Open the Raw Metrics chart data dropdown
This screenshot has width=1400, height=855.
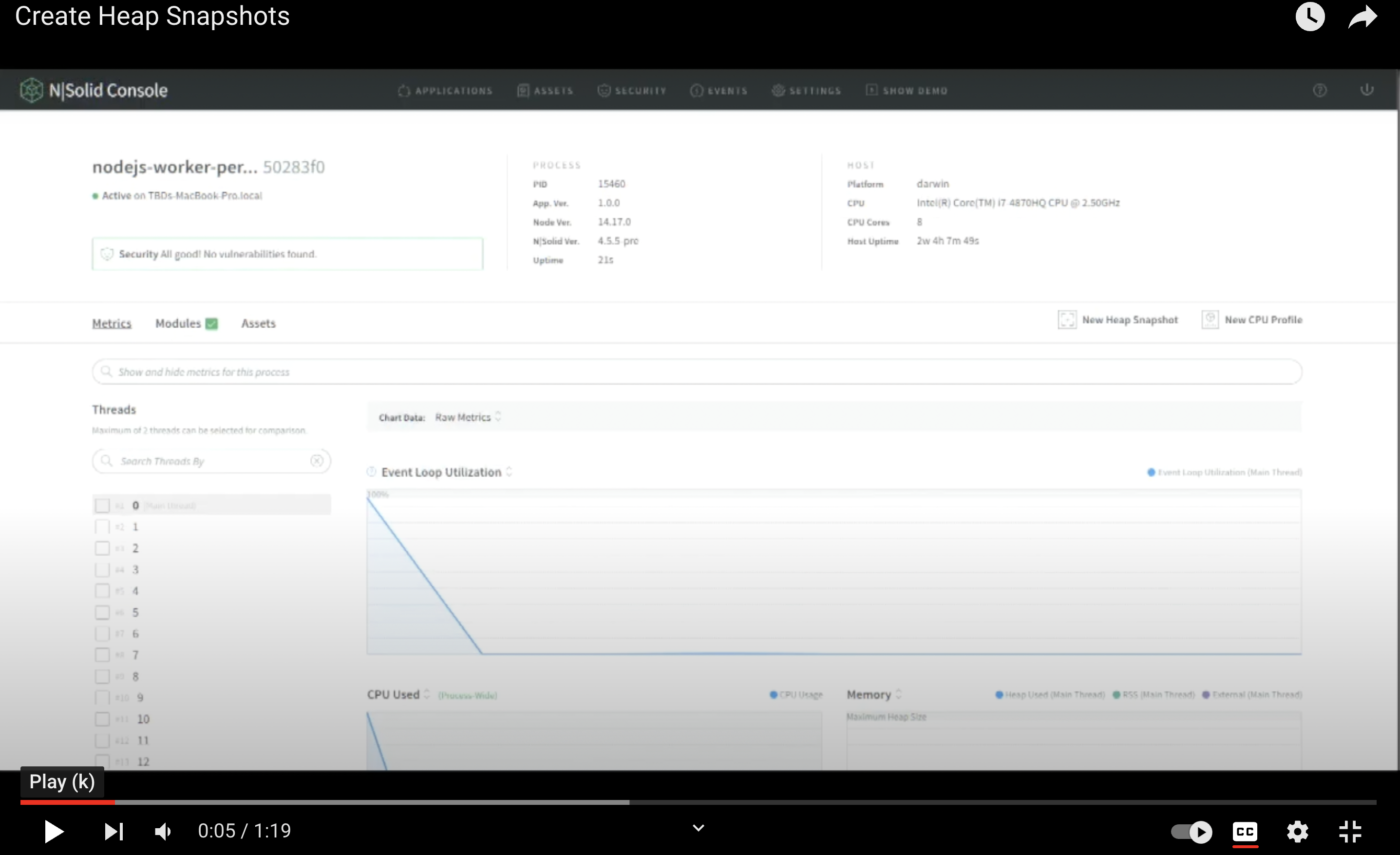[468, 417]
